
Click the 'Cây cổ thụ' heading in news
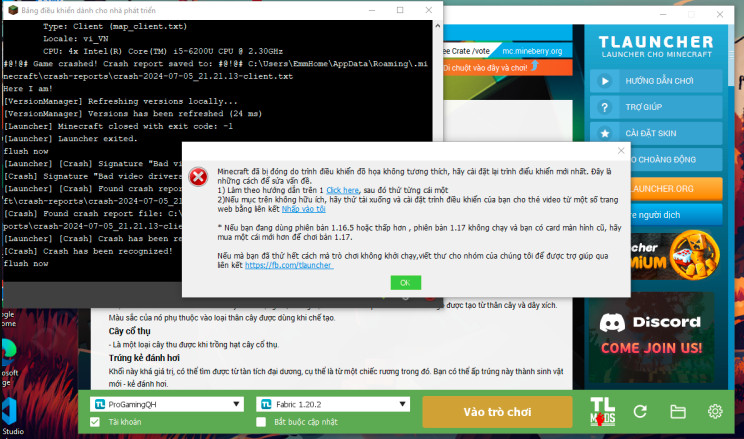[x=130, y=331]
